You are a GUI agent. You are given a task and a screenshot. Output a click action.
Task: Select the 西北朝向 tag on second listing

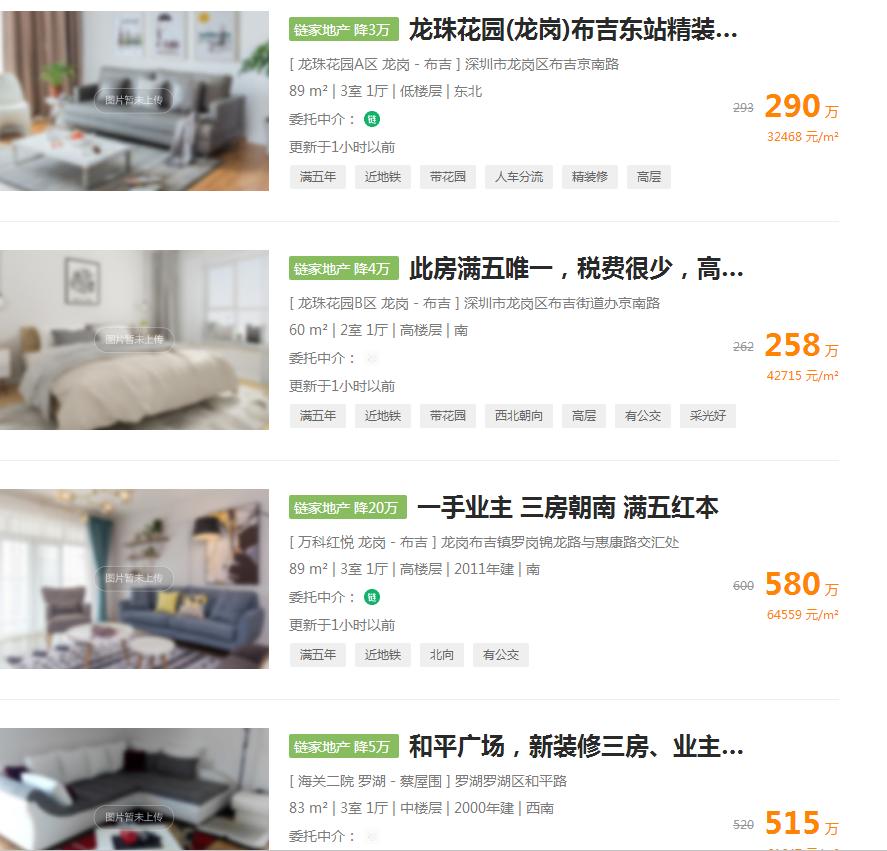(x=519, y=416)
